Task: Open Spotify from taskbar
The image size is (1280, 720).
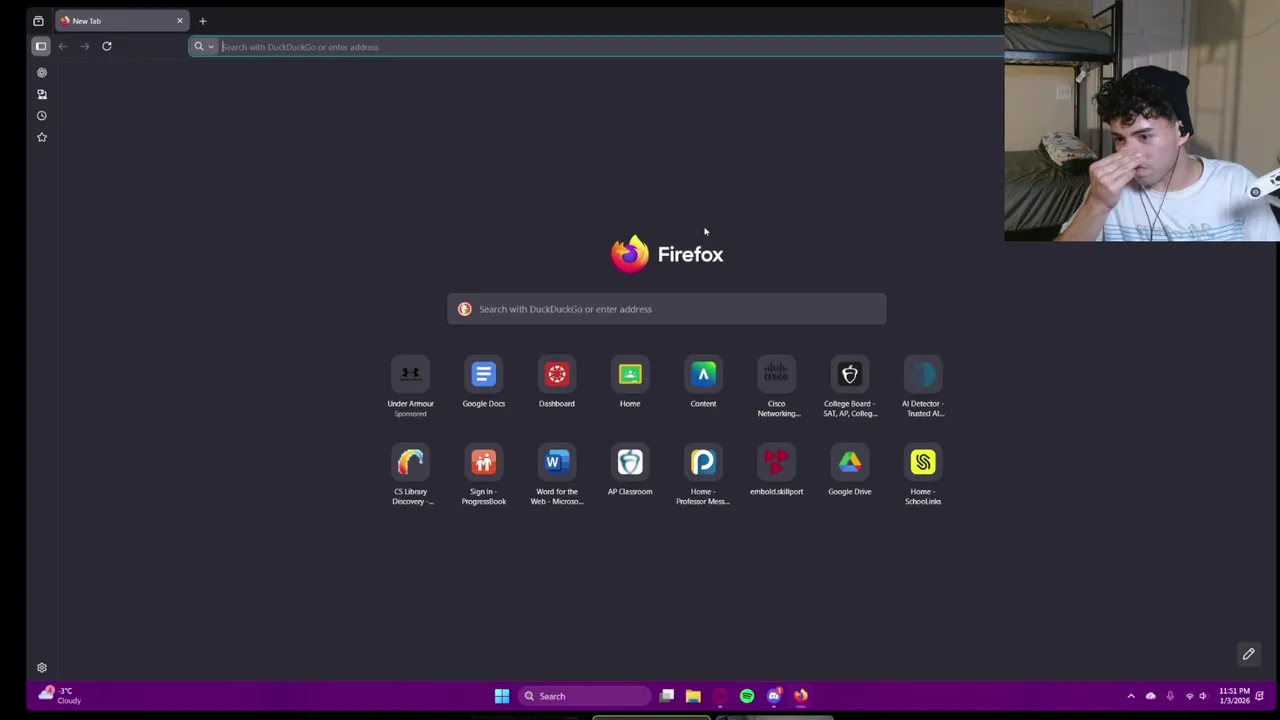Action: click(747, 696)
